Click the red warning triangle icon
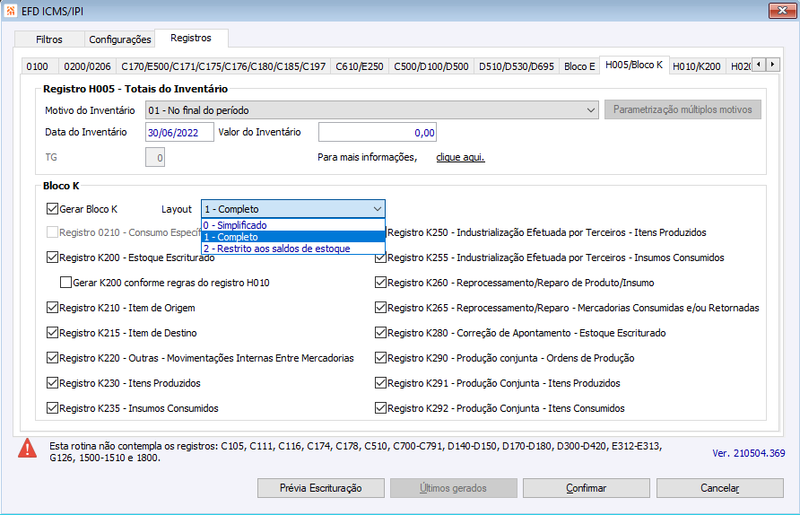Screen dimensions: 800x515 tap(27, 448)
